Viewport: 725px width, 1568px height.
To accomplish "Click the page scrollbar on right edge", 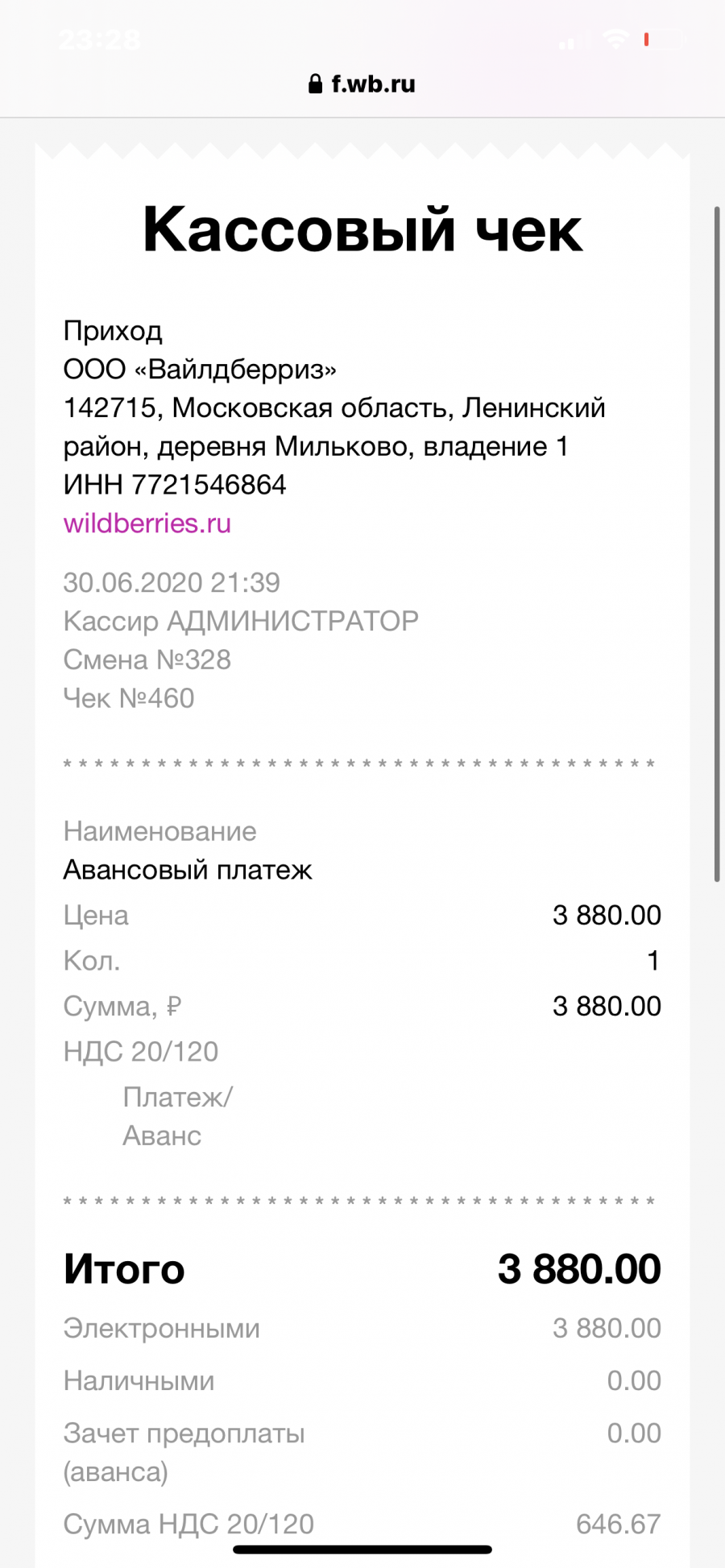I will (x=716, y=544).
